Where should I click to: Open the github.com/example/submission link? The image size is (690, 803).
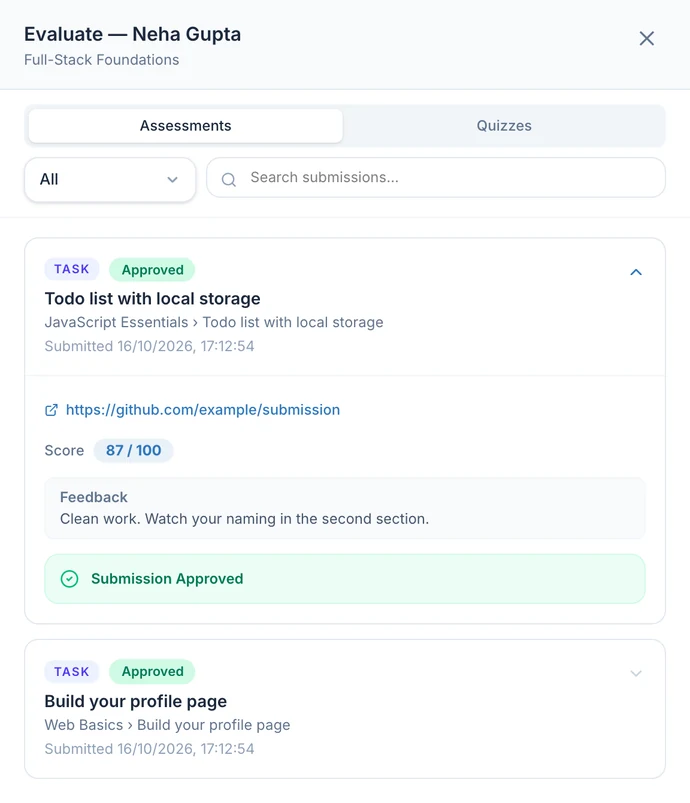[x=203, y=410]
